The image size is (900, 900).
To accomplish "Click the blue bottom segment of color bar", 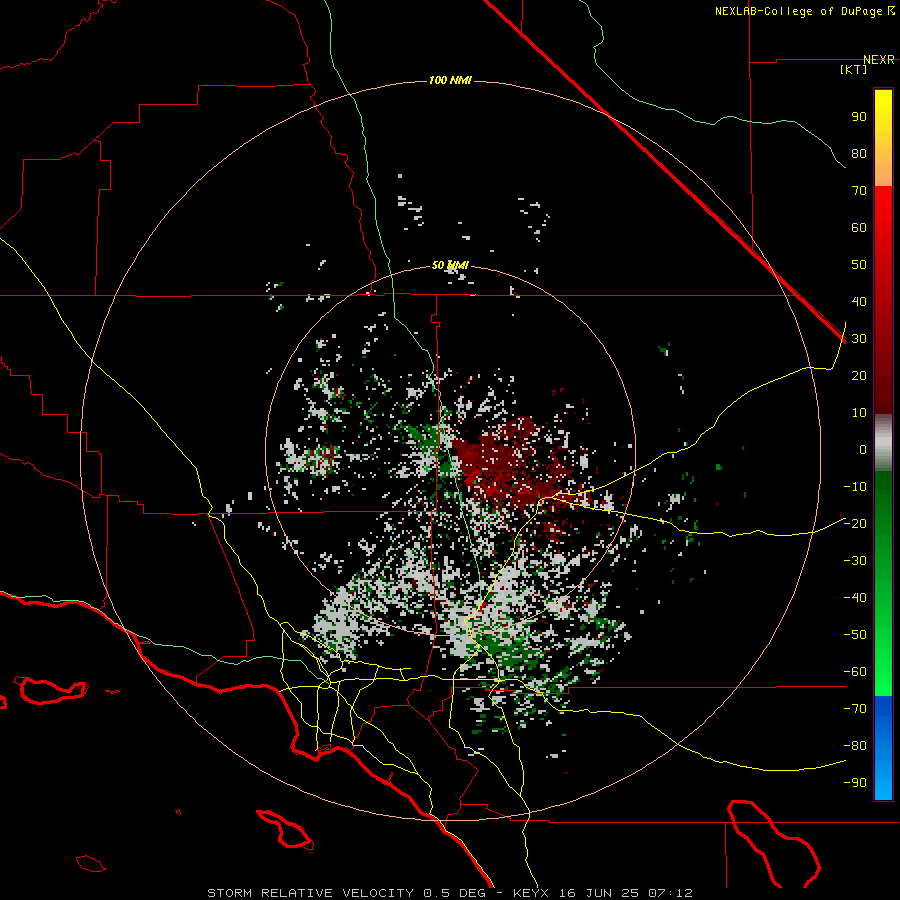I will (883, 748).
